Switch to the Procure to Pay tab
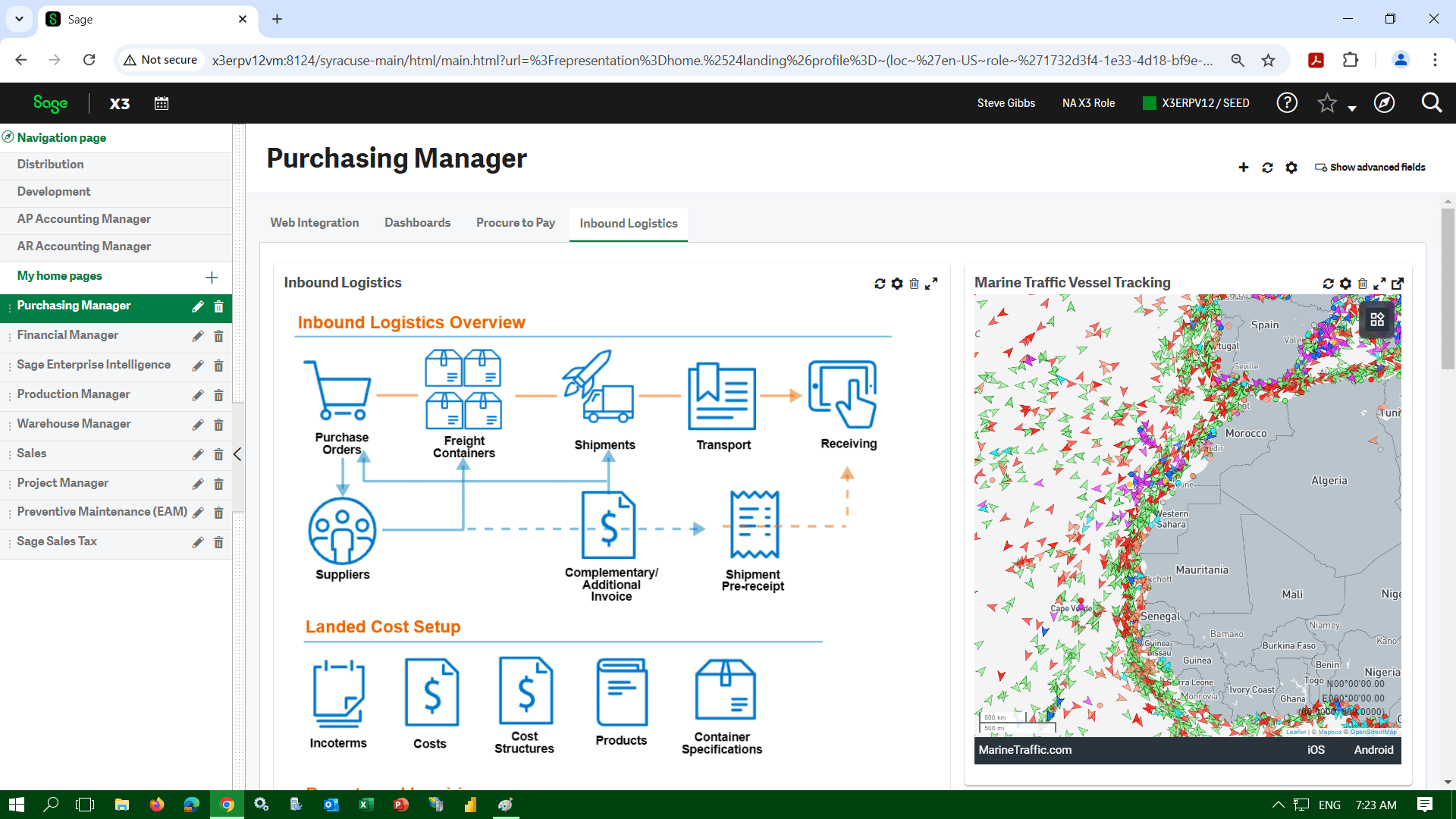The width and height of the screenshot is (1456, 819). pos(515,222)
